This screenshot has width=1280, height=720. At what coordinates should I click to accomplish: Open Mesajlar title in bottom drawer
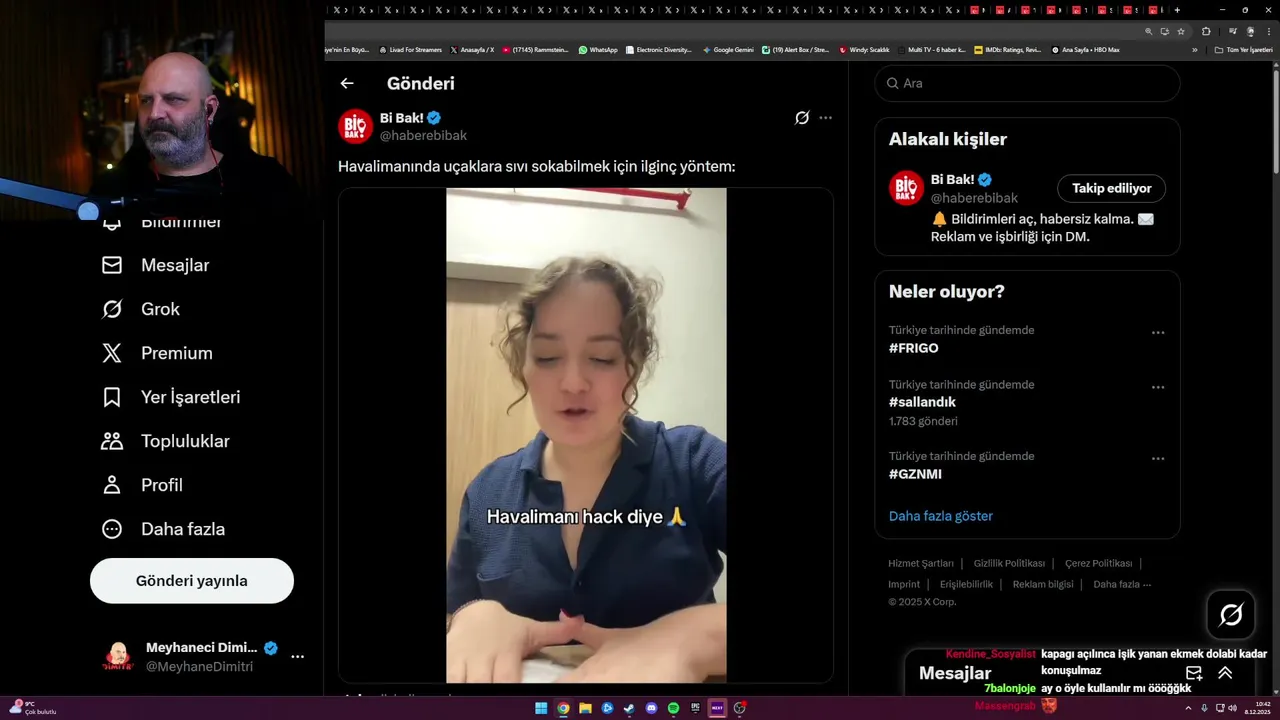click(x=955, y=673)
